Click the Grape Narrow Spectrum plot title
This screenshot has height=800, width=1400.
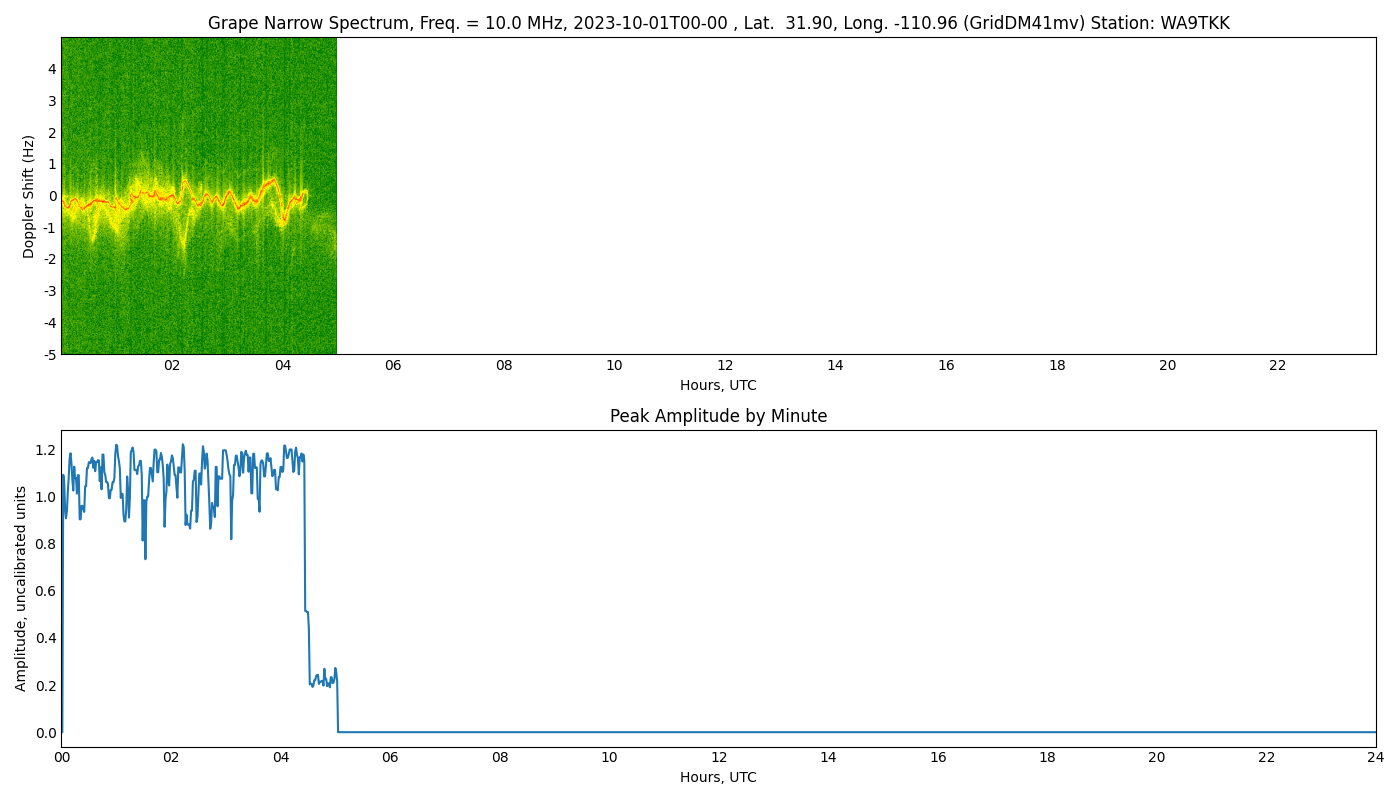(x=700, y=22)
